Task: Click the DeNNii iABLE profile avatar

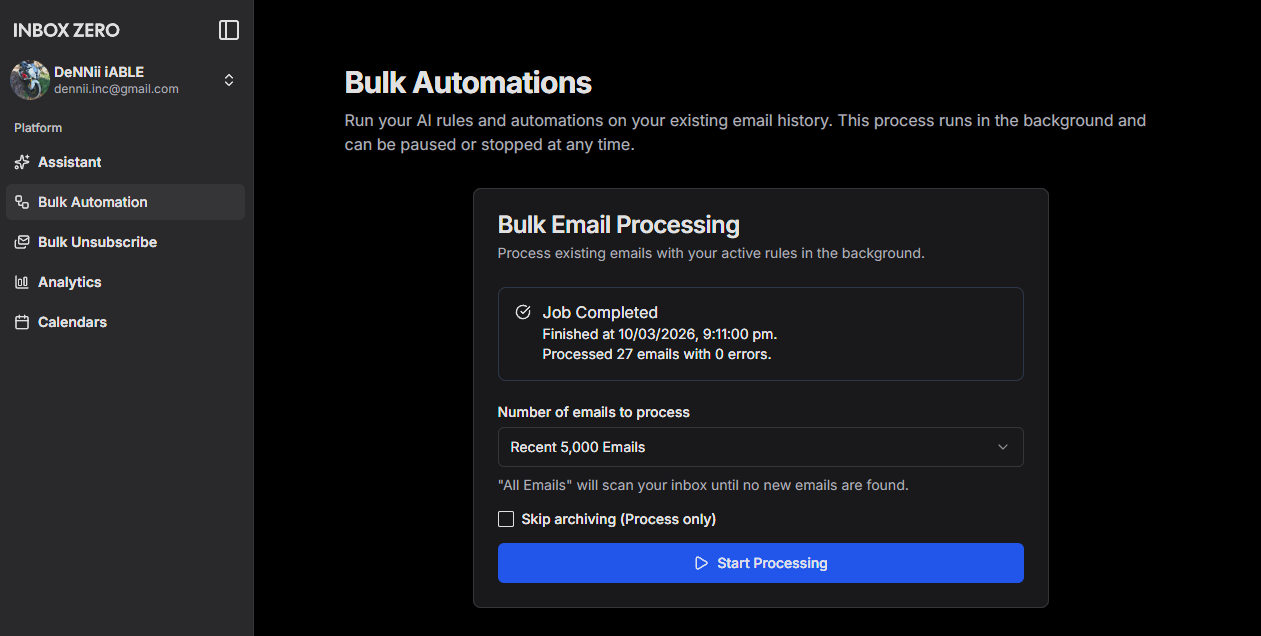Action: tap(30, 80)
